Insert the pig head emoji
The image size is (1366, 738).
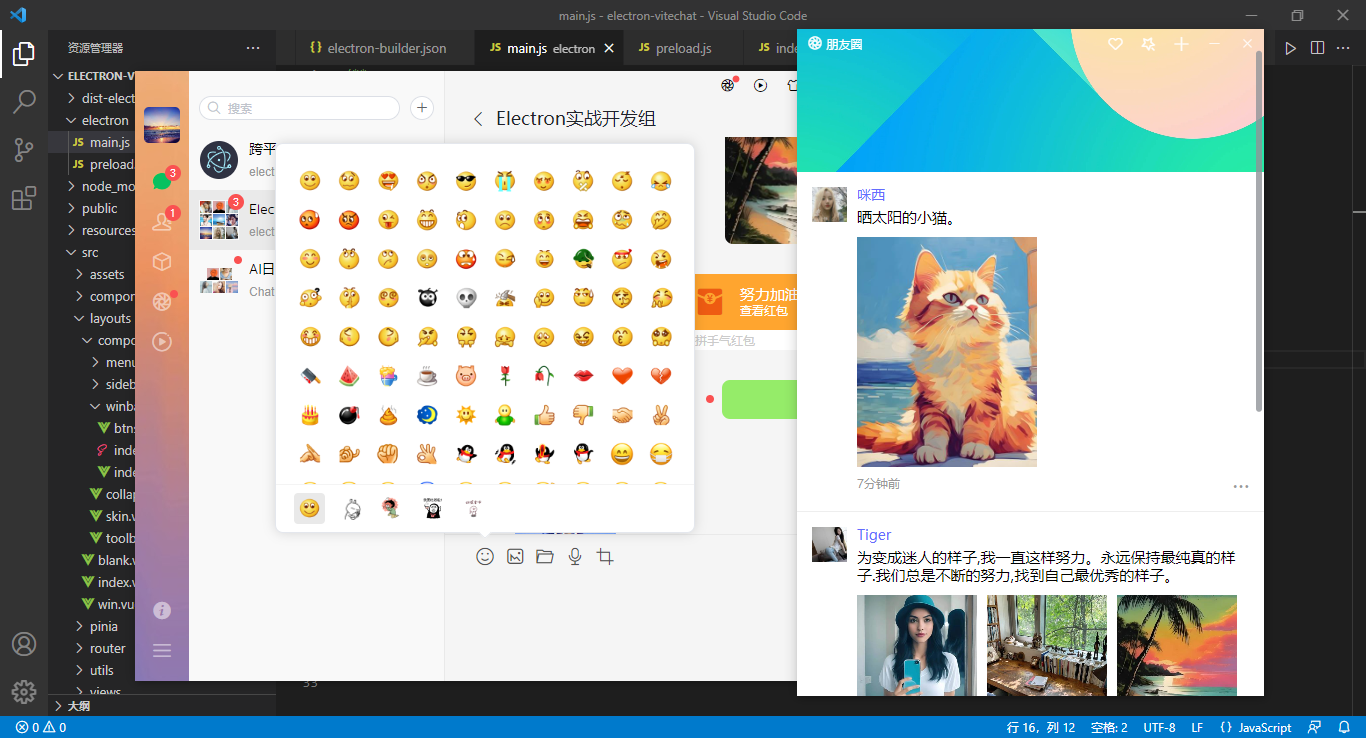pyautogui.click(x=466, y=376)
